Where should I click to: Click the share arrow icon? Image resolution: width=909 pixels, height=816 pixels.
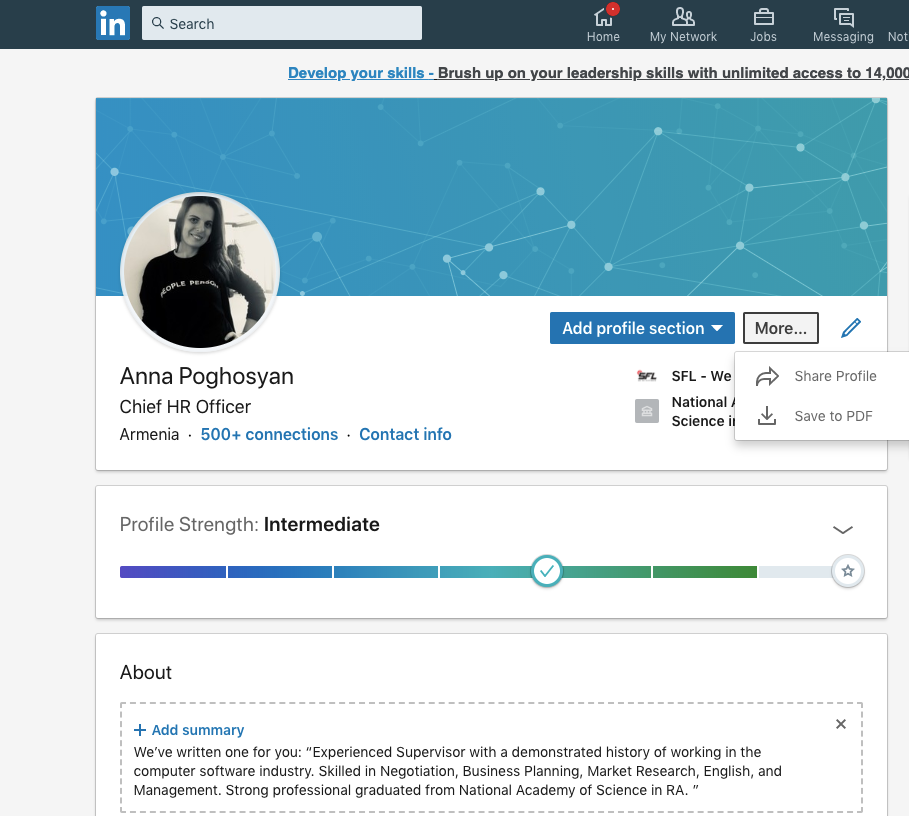(x=767, y=376)
